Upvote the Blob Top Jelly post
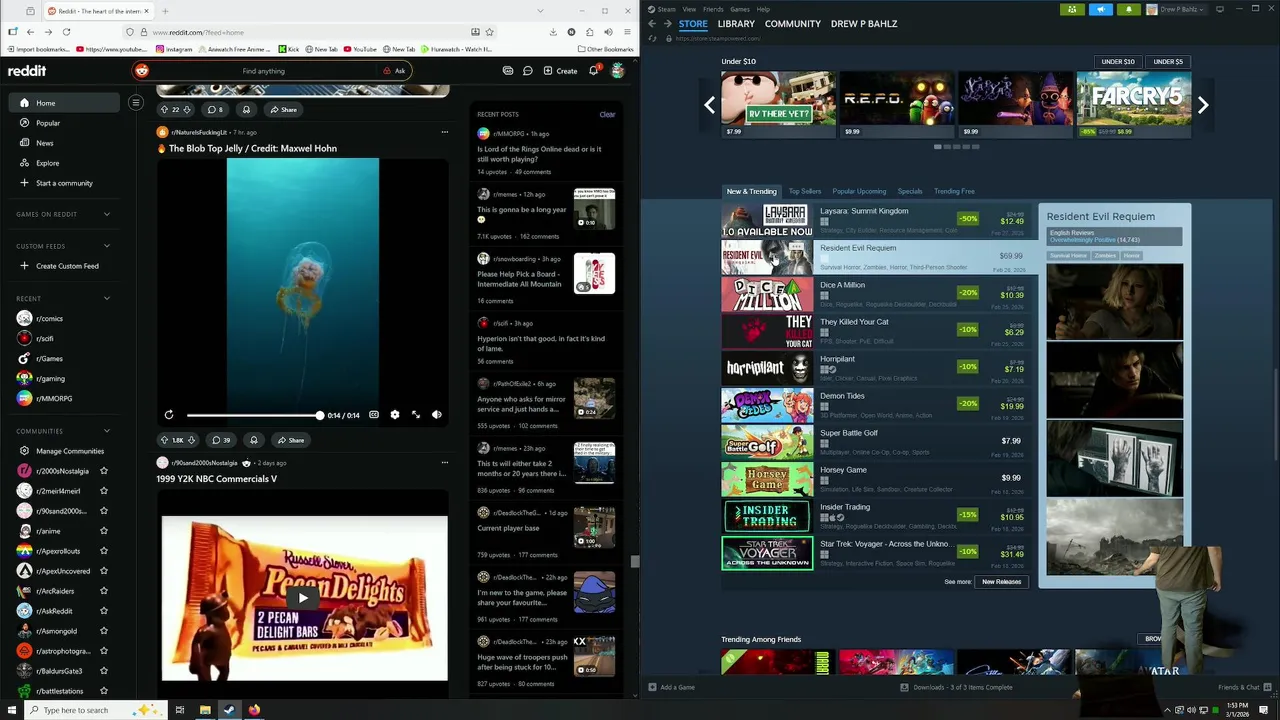 point(165,440)
